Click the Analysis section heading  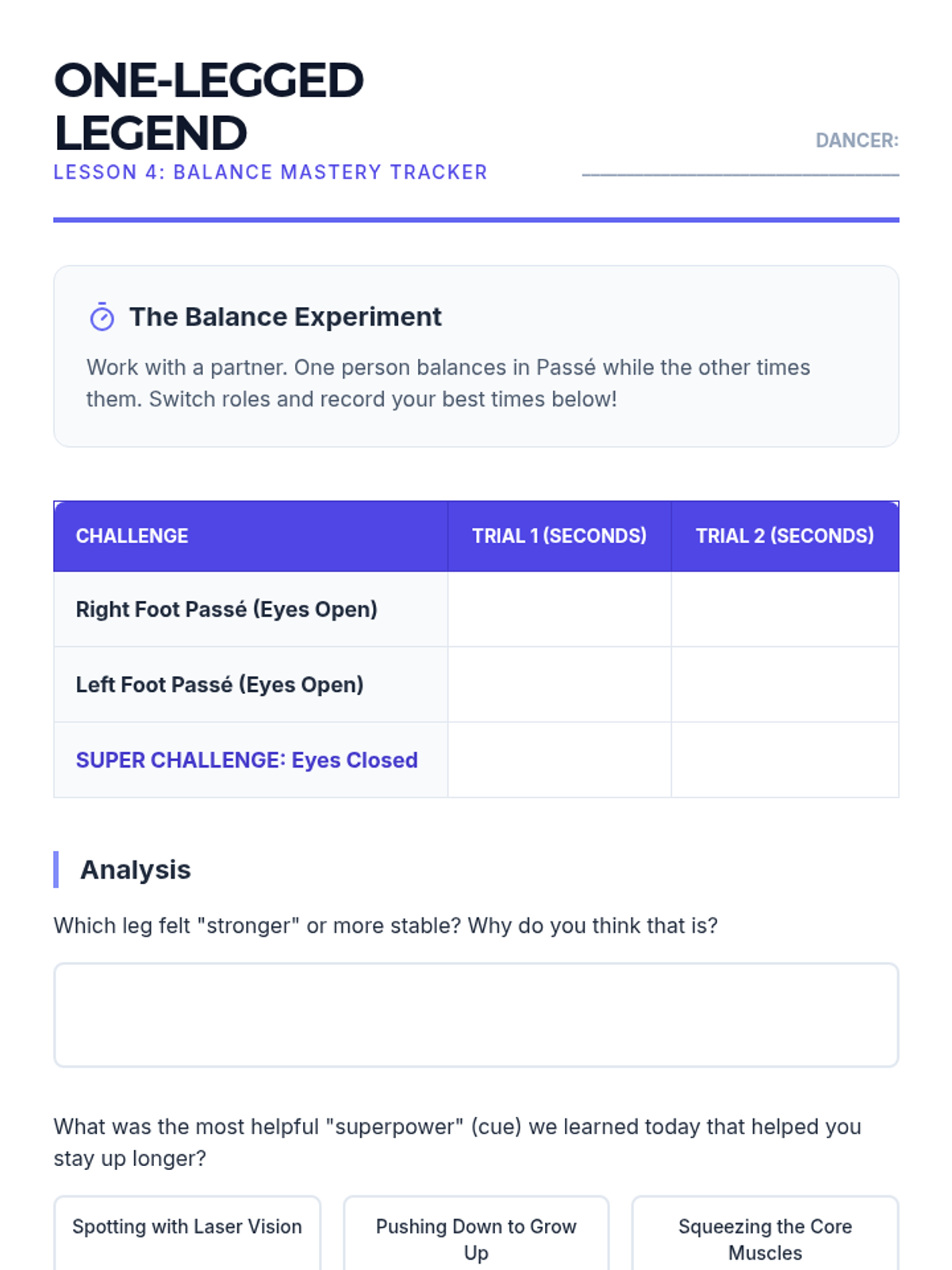[136, 870]
